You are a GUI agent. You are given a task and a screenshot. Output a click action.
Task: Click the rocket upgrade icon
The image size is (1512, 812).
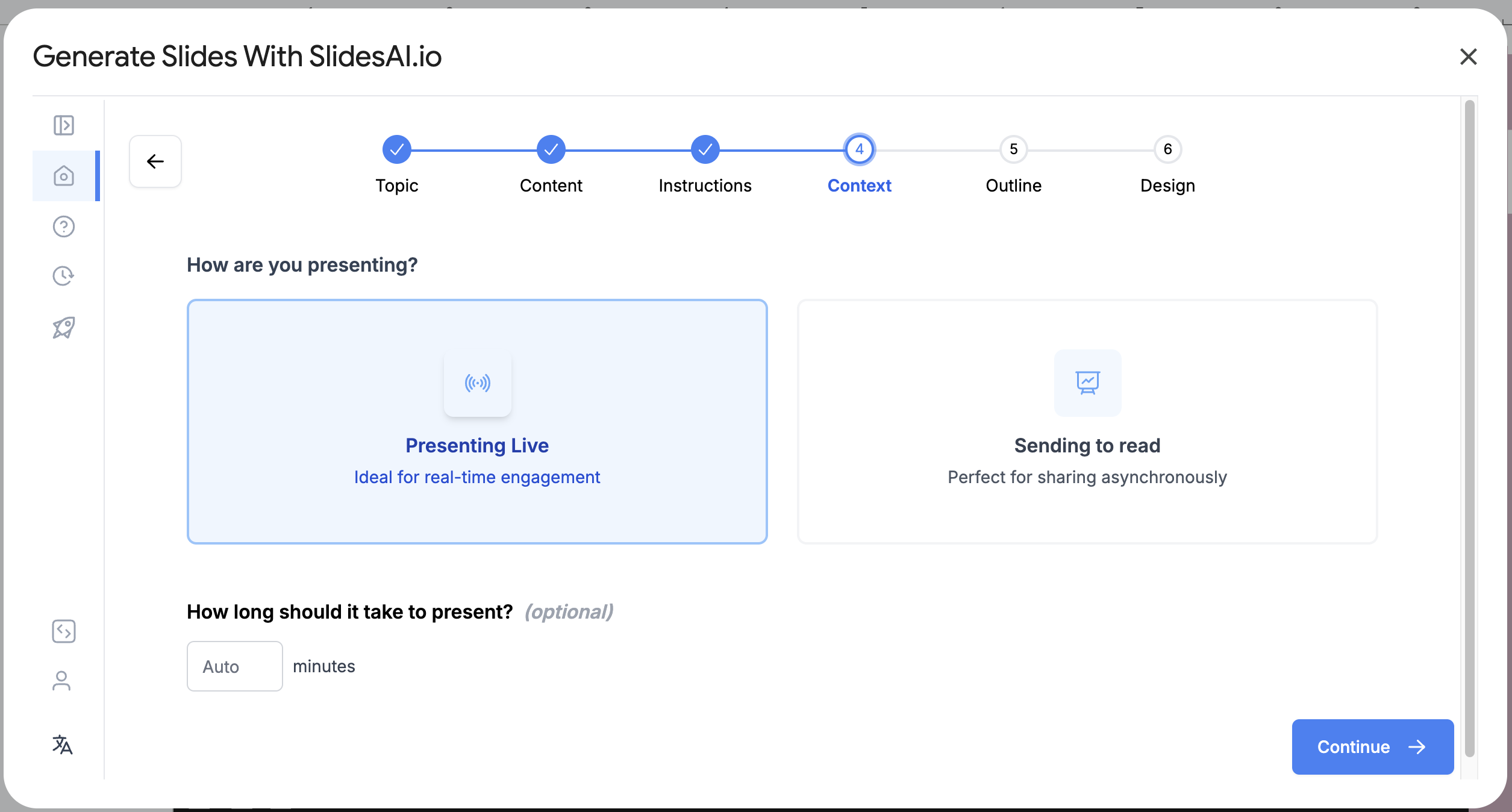63,328
